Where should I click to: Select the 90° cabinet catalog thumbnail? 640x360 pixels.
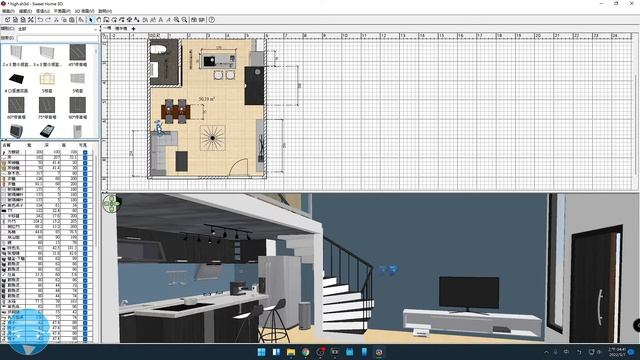[78, 105]
